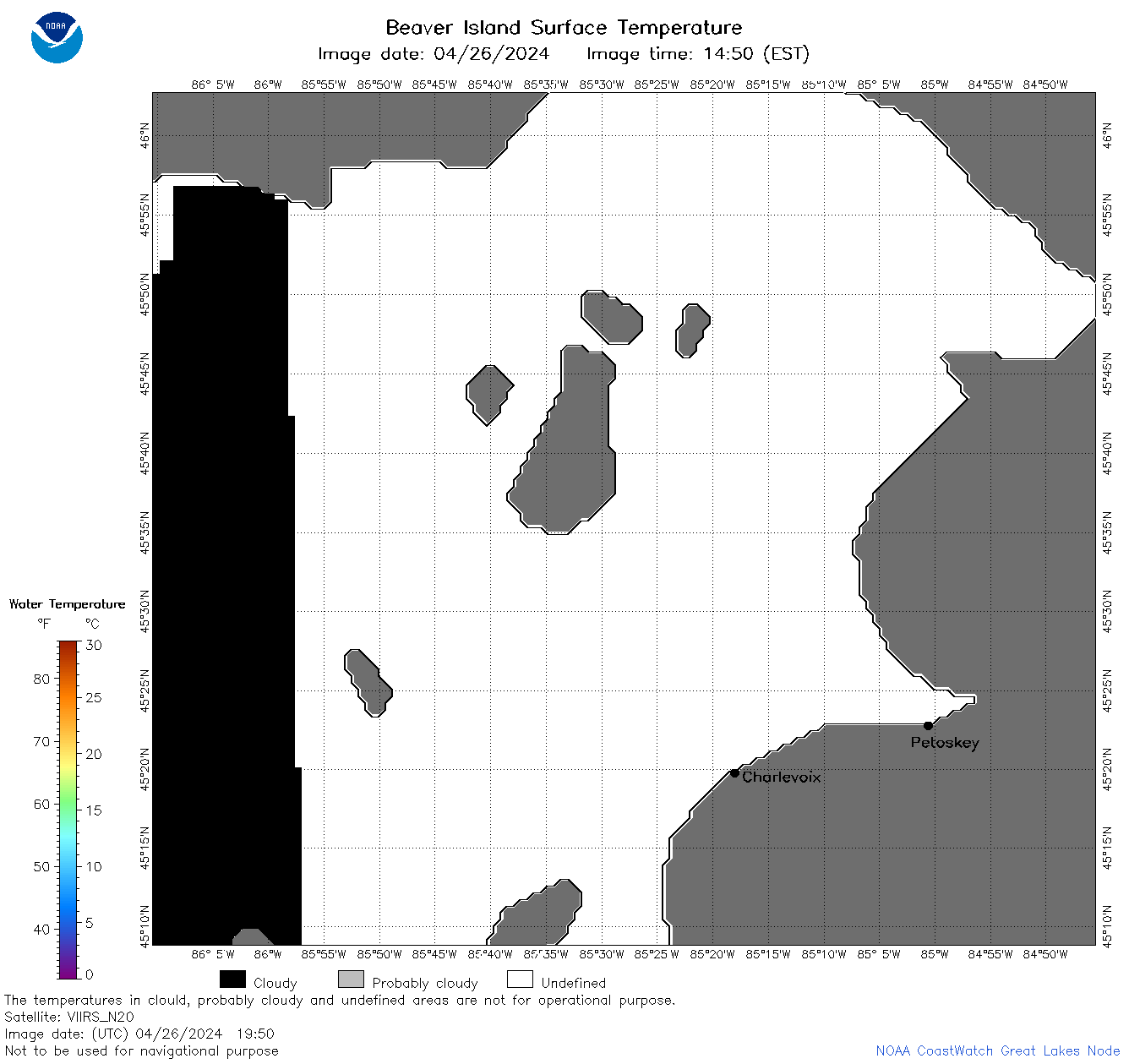Click the right axis 46°N latitude label
The image size is (1129, 1064).
(1108, 135)
